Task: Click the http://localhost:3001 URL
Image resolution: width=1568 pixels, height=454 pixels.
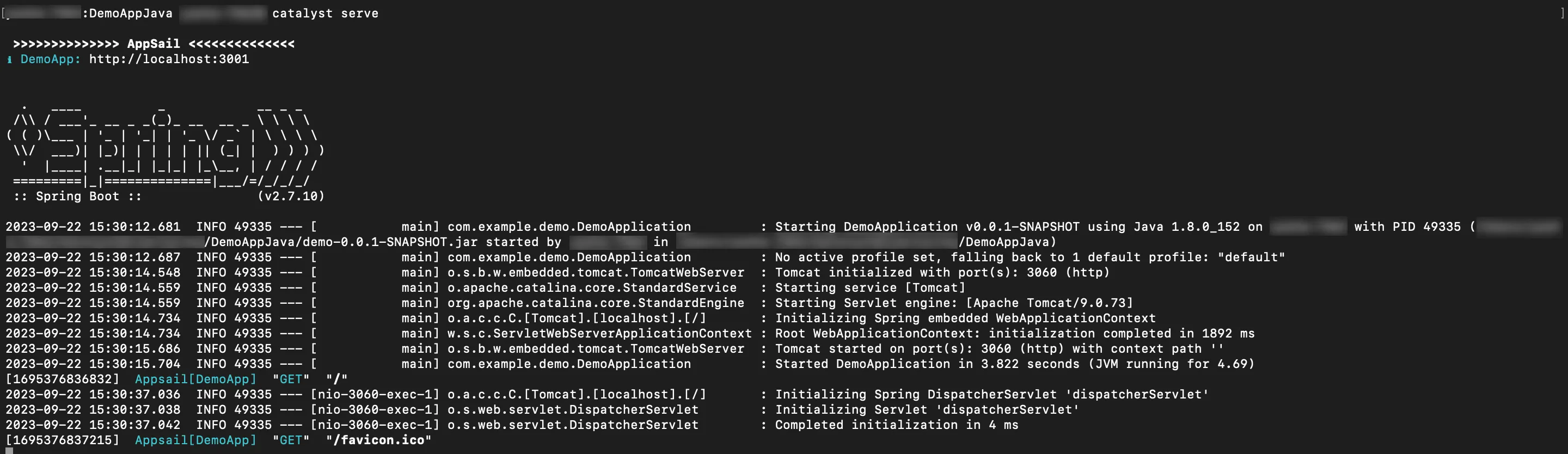Action: coord(169,59)
